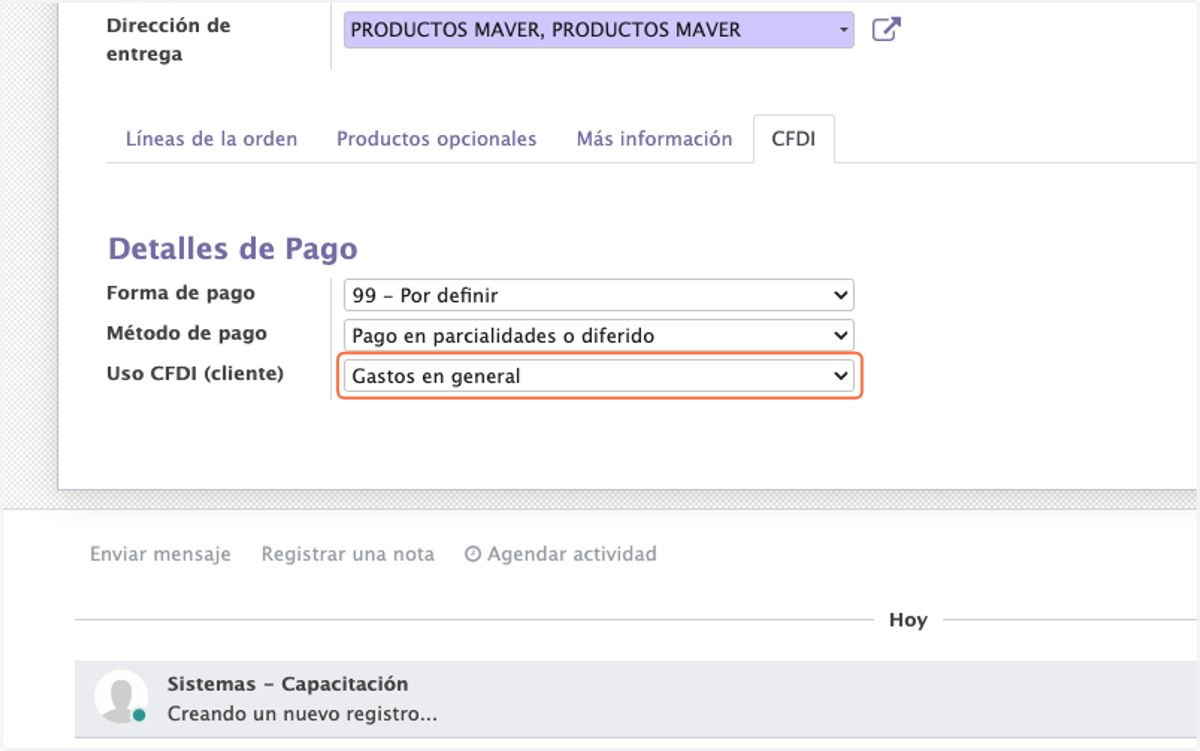
Task: Click Agendar actividad
Action: coord(561,554)
